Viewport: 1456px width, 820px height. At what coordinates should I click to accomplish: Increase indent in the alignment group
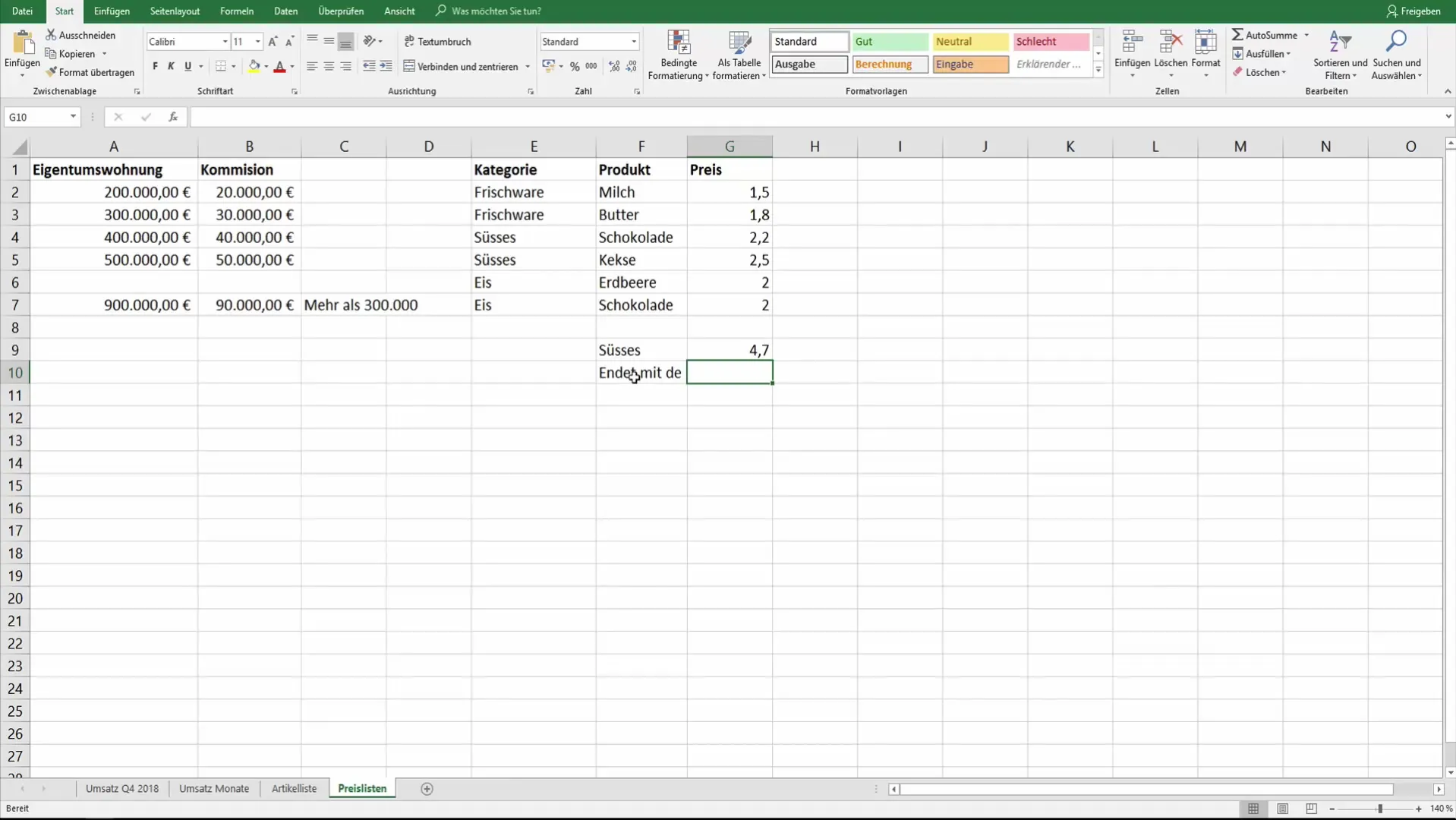coord(386,67)
